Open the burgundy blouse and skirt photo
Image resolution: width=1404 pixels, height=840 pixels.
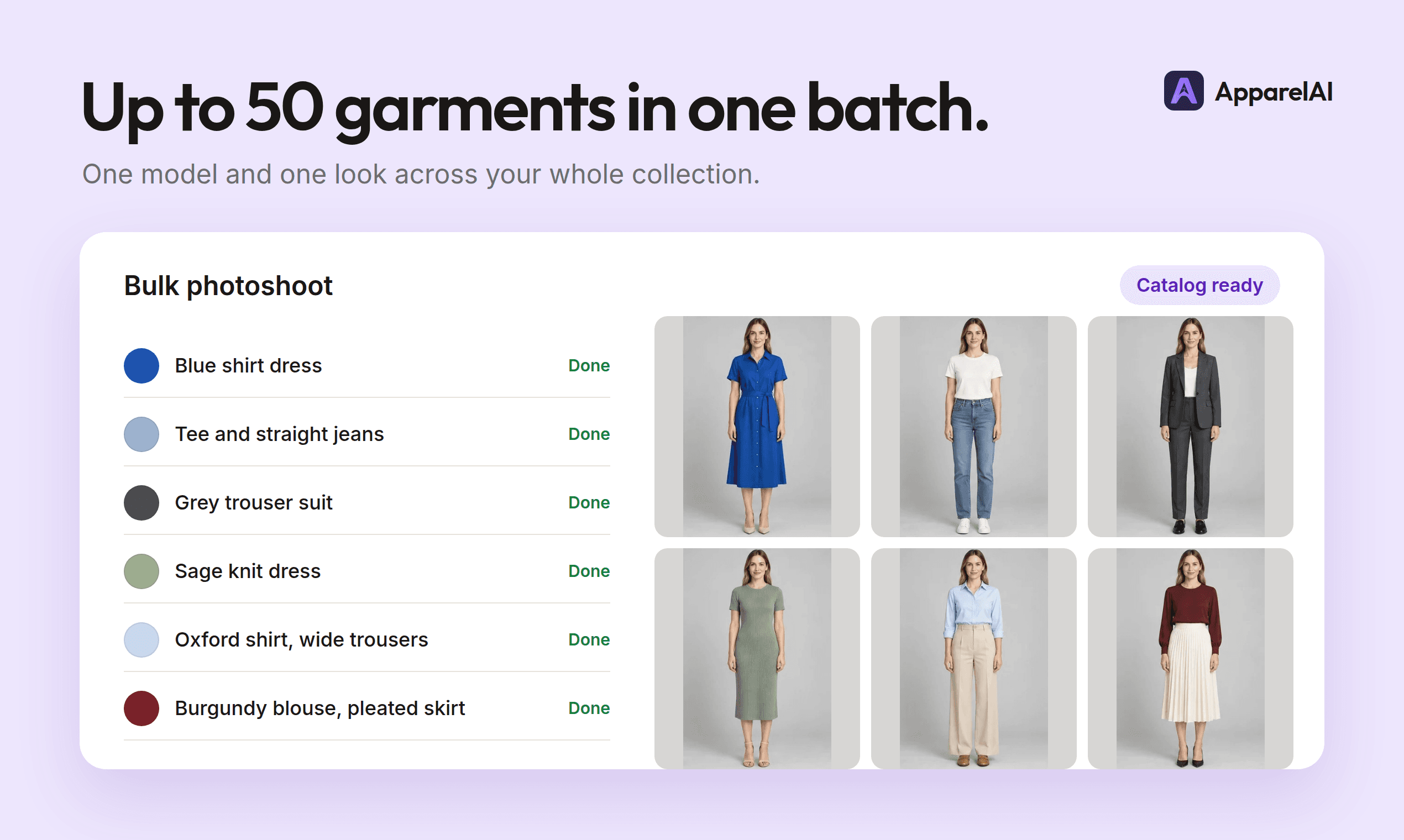click(x=1190, y=658)
